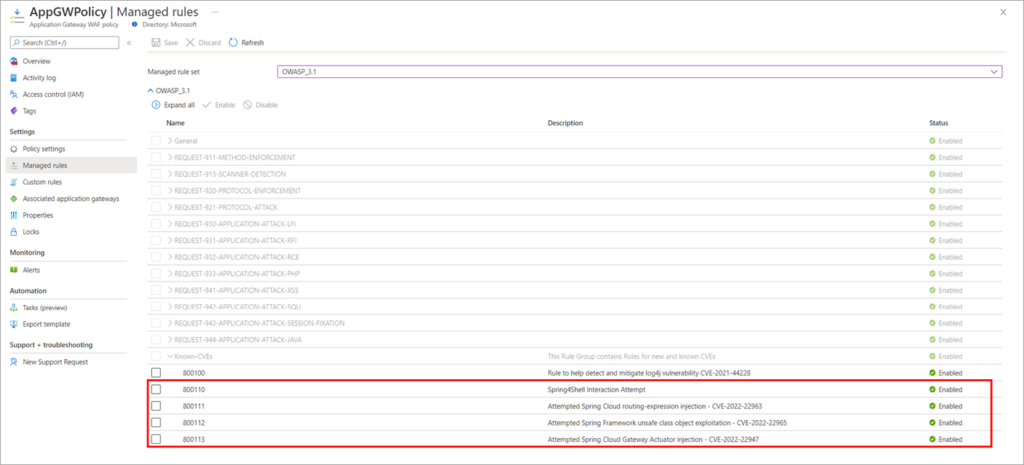Click the Enable button
1024x465 pixels.
219,104
